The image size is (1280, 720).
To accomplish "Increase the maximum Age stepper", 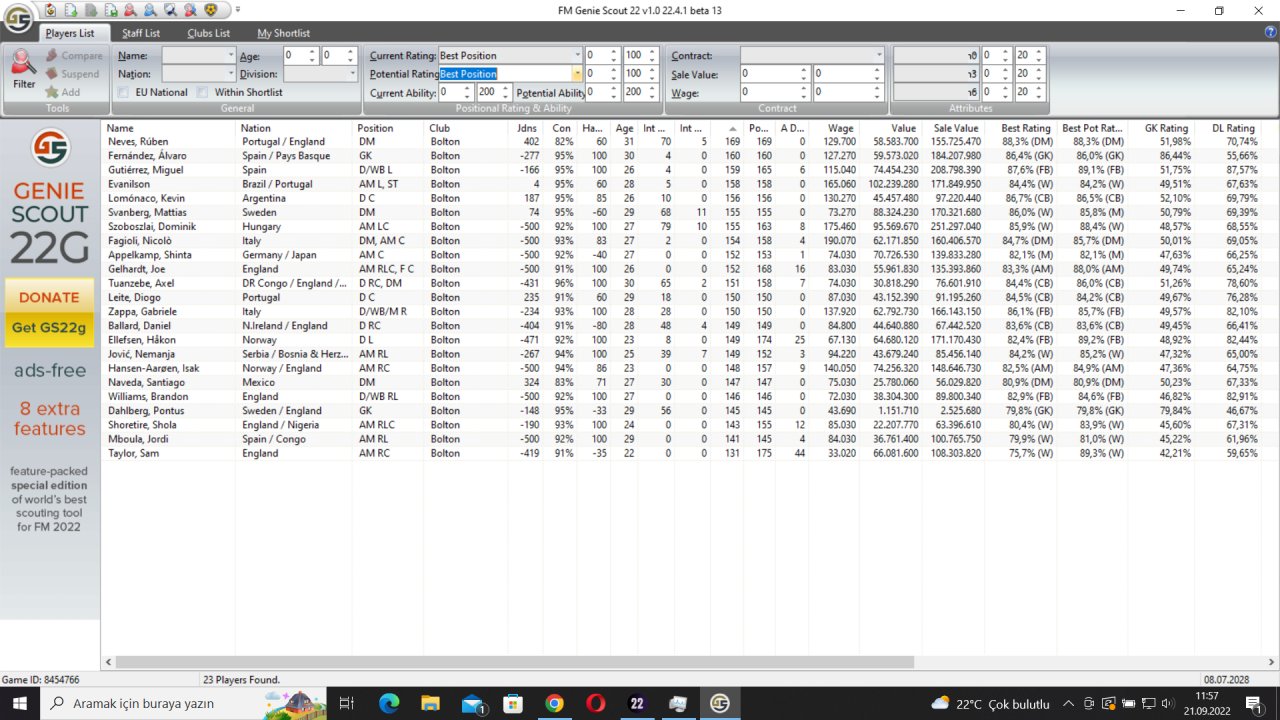I will click(x=352, y=53).
